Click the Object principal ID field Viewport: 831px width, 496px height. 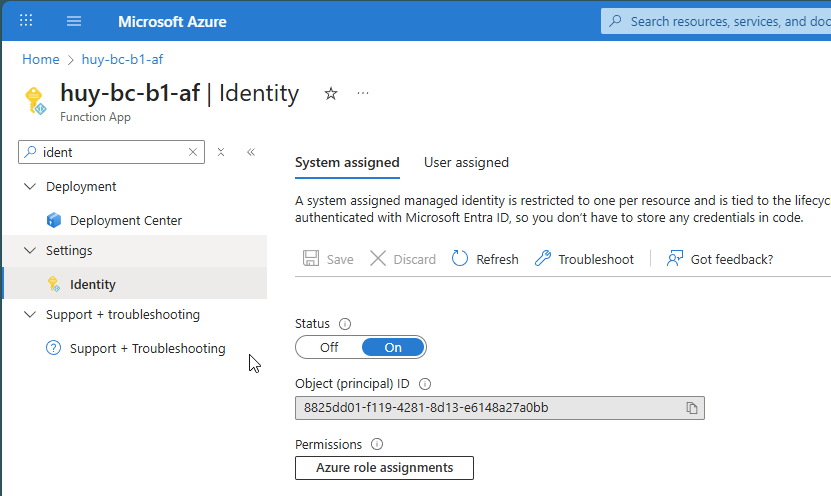pos(500,408)
